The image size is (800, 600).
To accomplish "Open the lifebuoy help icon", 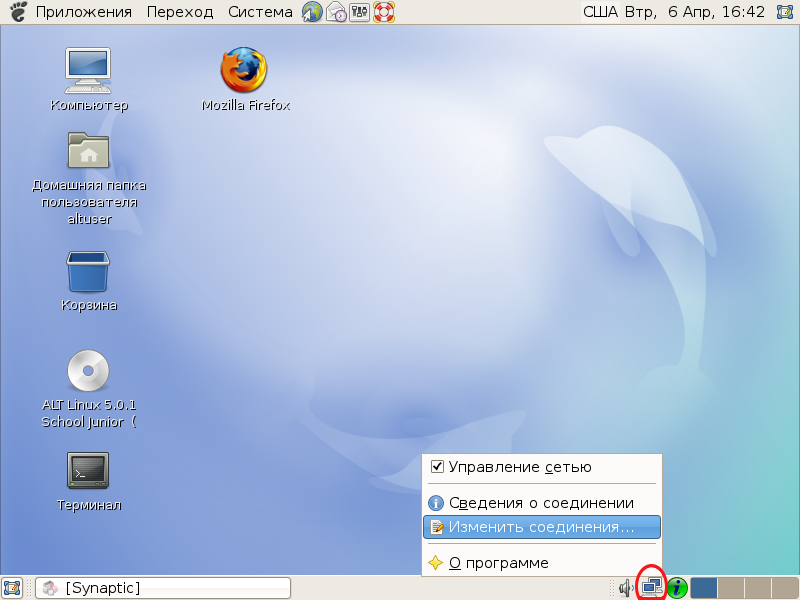I will pos(384,12).
